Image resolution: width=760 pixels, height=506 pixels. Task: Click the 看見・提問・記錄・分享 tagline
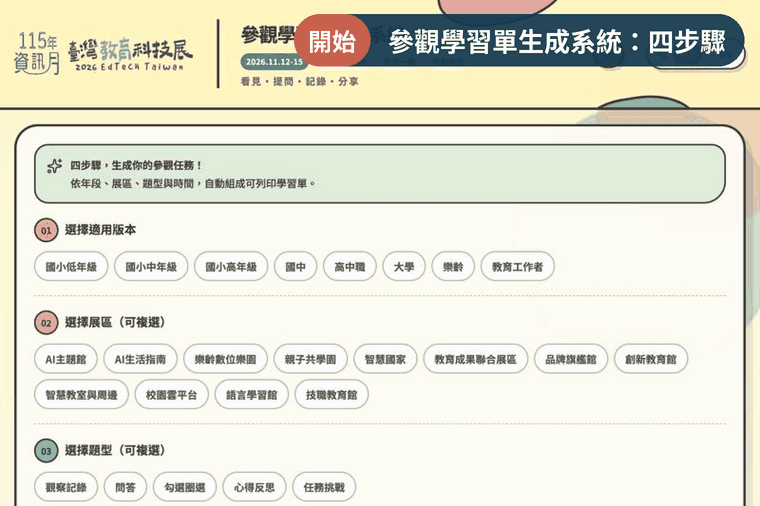(300, 81)
